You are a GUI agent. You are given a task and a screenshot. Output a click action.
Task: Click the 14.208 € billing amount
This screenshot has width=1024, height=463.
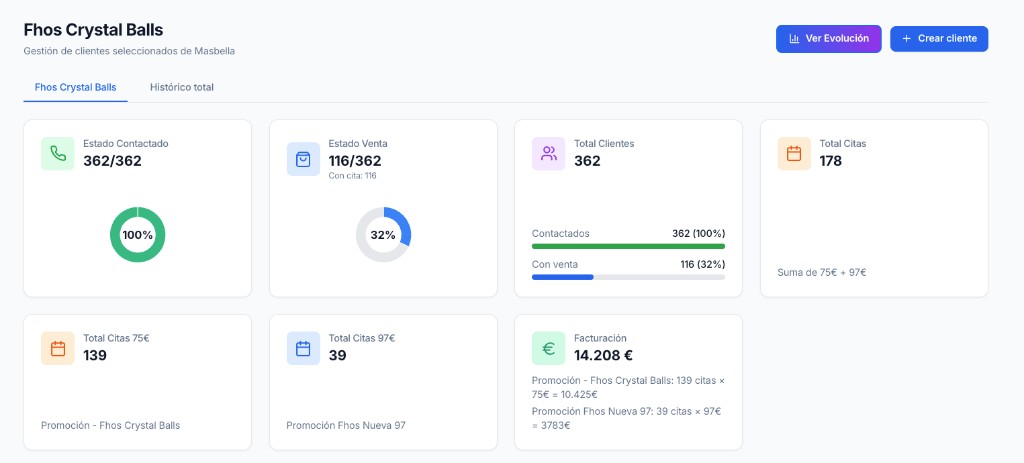601,355
